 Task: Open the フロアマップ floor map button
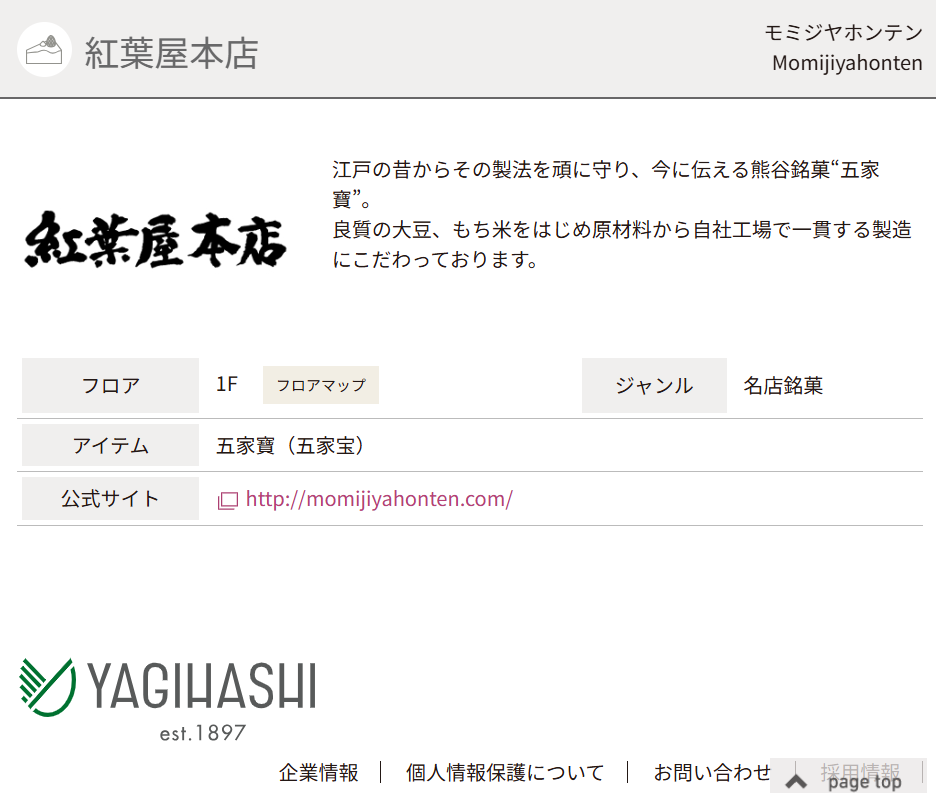pos(321,385)
